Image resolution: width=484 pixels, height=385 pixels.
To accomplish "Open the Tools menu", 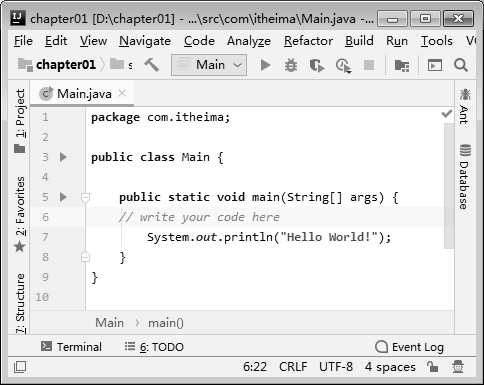I will (437, 41).
